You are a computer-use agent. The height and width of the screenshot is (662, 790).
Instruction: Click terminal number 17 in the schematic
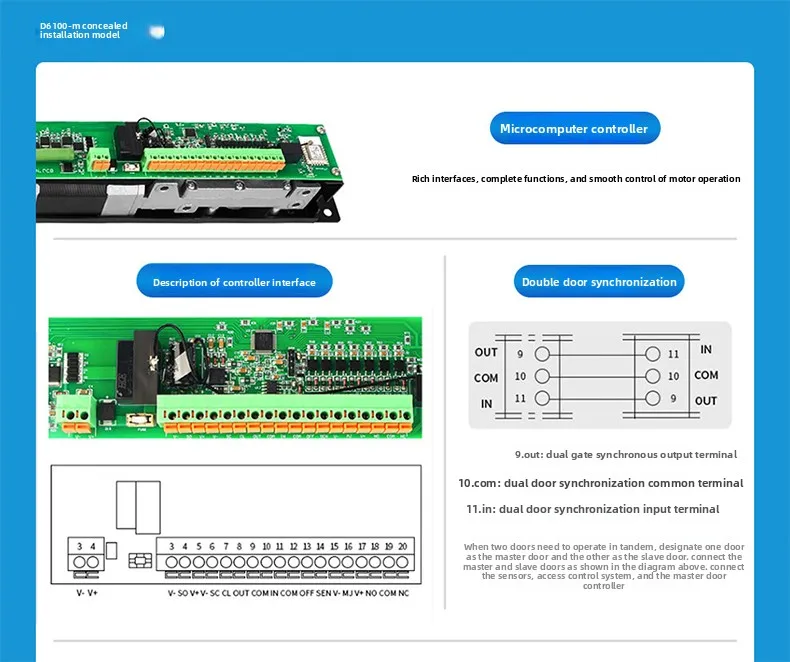tap(362, 546)
